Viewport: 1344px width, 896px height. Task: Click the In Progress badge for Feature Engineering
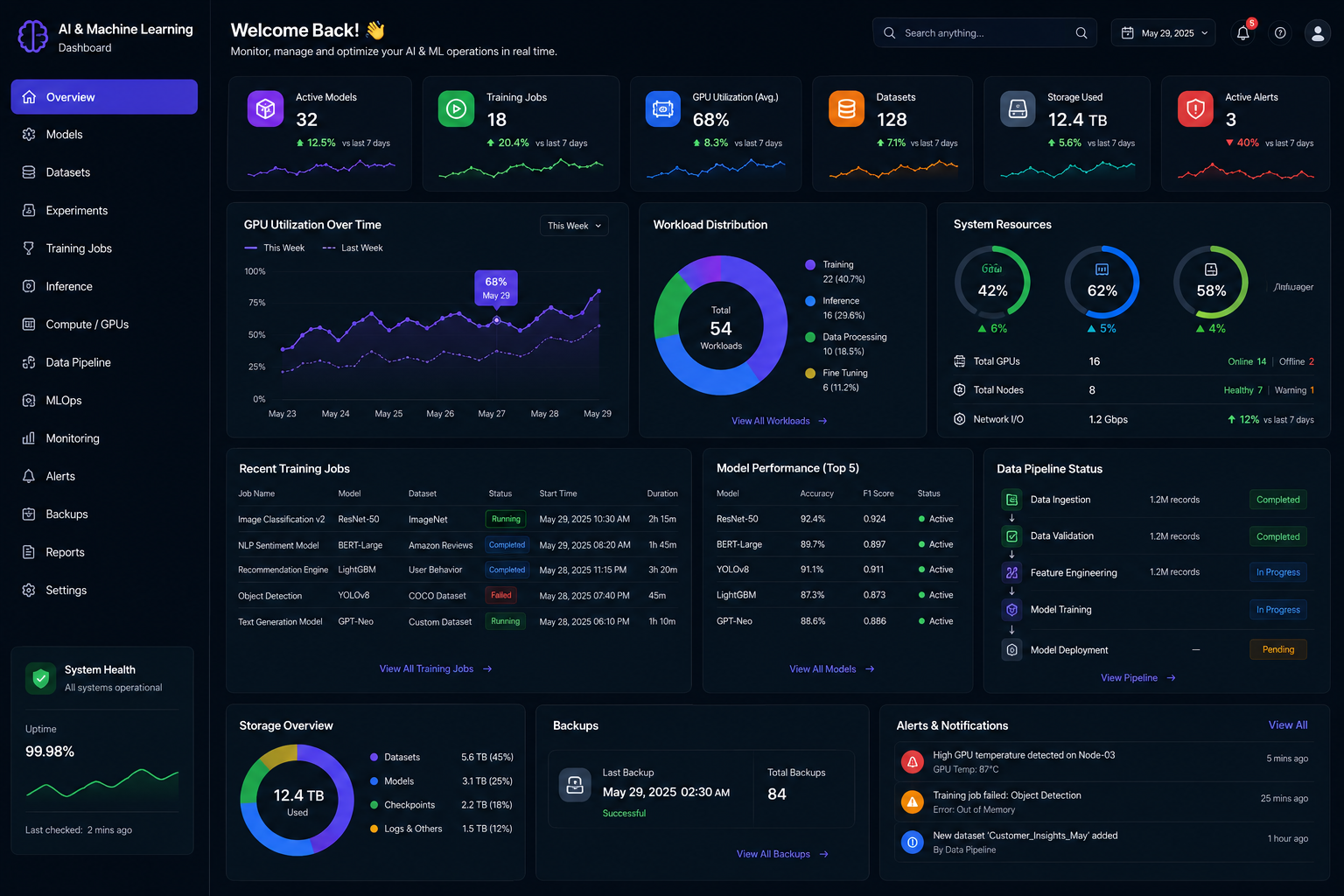pyautogui.click(x=1278, y=572)
